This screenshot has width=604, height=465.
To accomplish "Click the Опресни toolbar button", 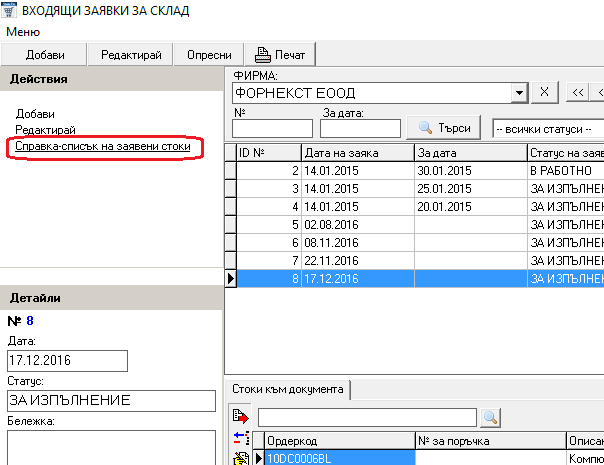I will coord(209,55).
